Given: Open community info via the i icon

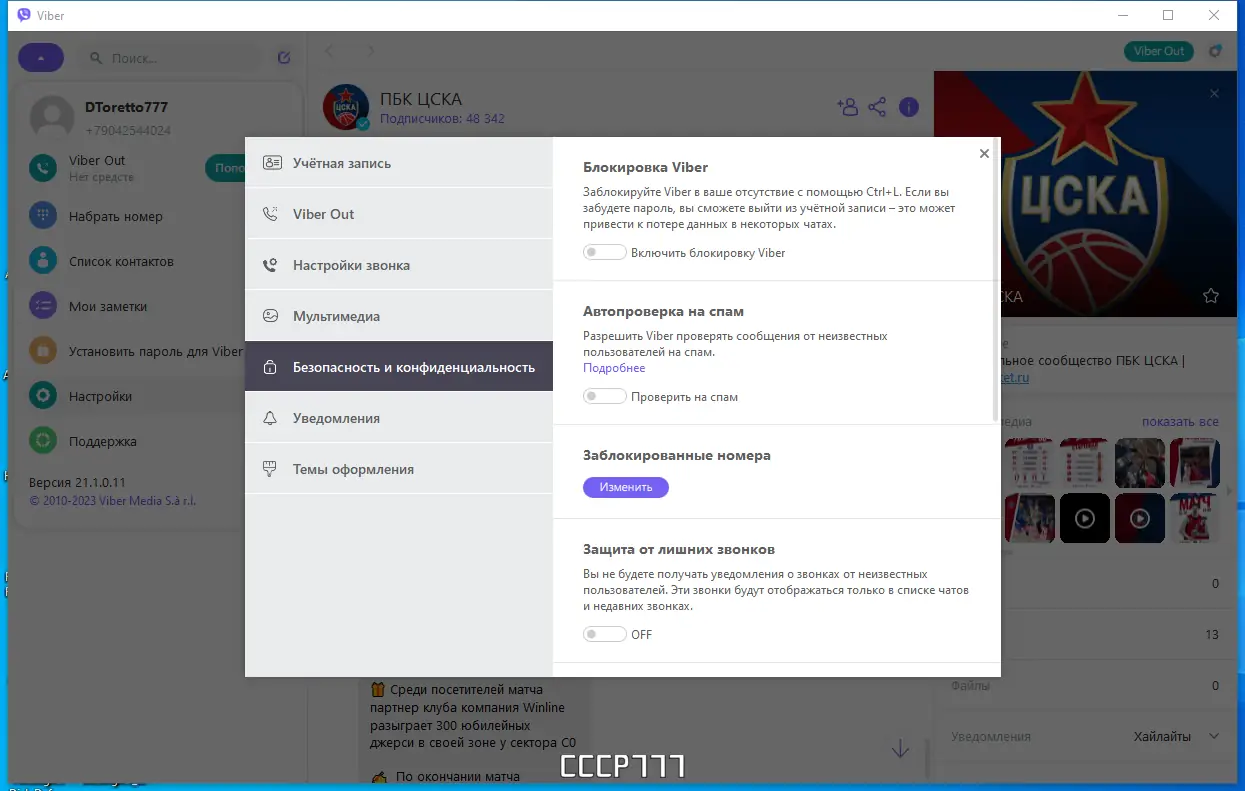Looking at the screenshot, I should pyautogui.click(x=909, y=107).
